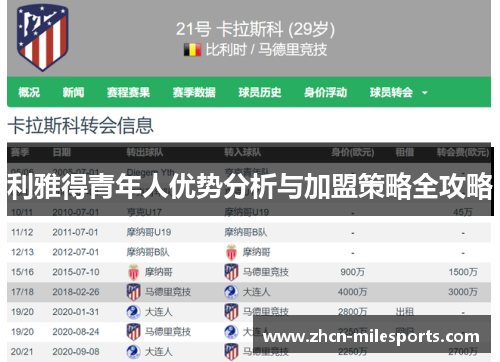This screenshot has height=362, width=500.
Task: Click the 转入球队 column header
Action: tap(243, 152)
